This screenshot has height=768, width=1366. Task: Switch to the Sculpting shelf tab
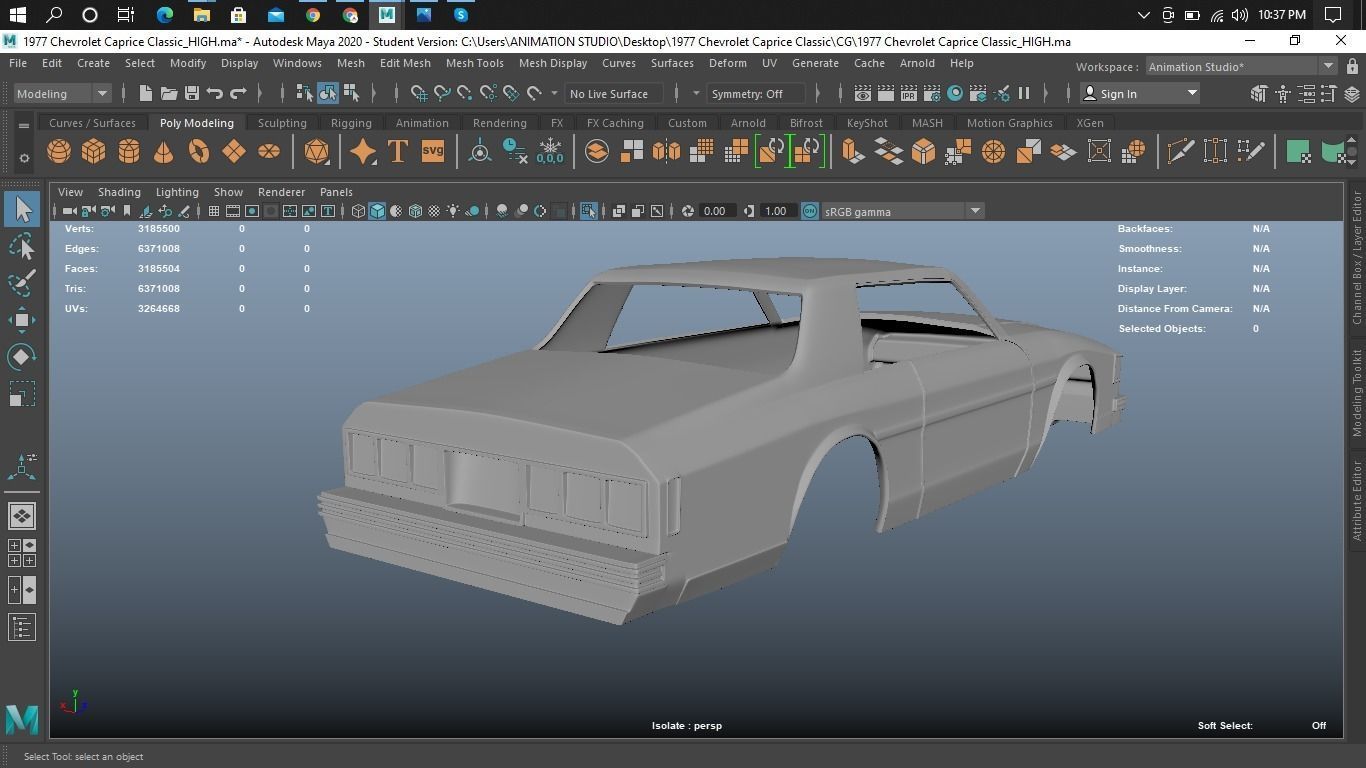tap(282, 123)
